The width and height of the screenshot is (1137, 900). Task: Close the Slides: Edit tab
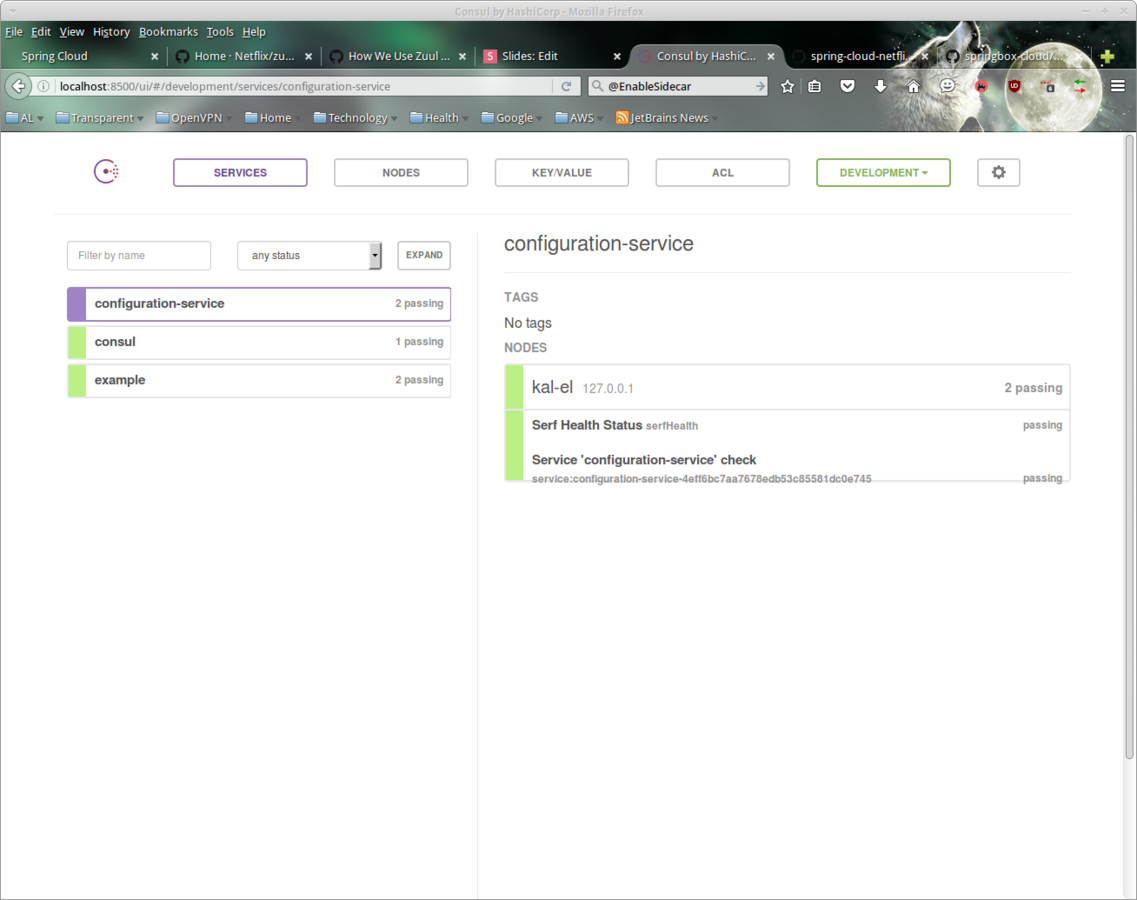pos(616,56)
